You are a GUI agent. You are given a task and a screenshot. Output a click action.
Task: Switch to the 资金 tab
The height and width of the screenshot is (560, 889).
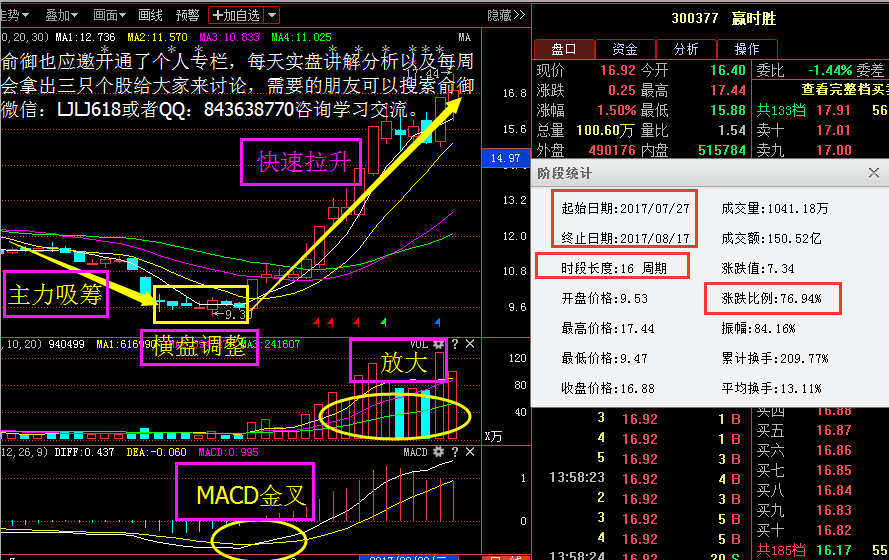click(625, 48)
